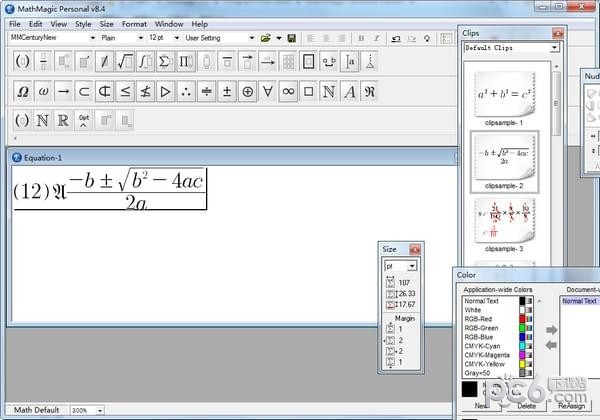
Task: Select Gray=50 in the color list
Action: coord(477,373)
